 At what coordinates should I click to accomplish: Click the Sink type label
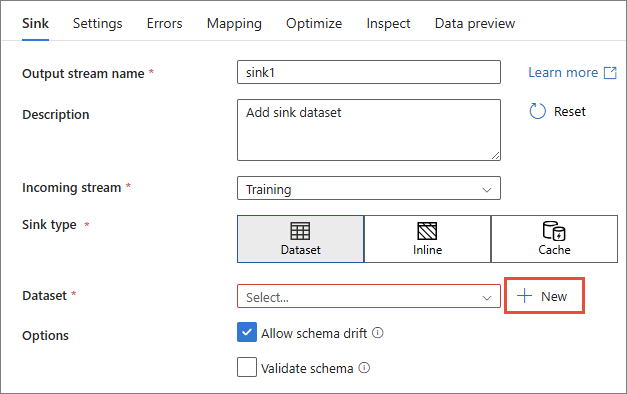click(x=49, y=225)
